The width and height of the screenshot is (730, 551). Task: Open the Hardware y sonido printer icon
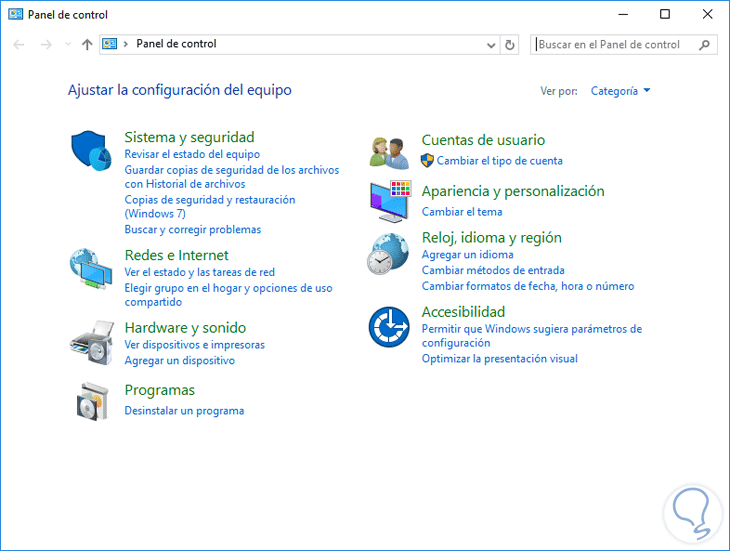coord(92,343)
